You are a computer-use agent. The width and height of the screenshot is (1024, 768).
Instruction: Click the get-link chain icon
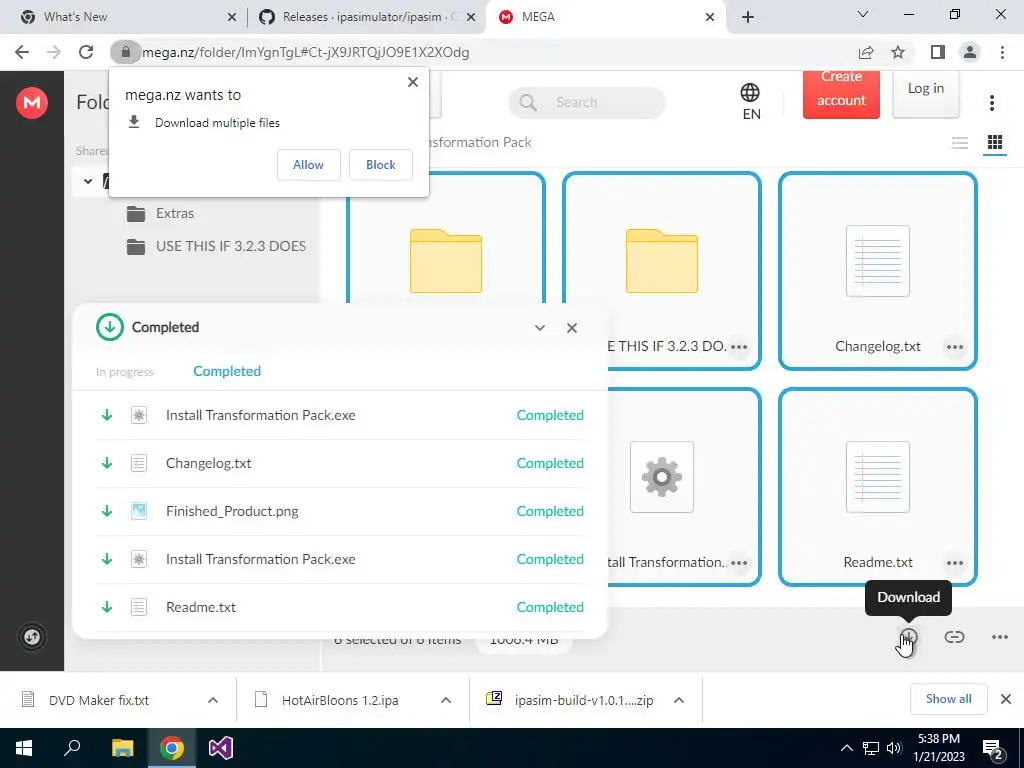coord(954,637)
